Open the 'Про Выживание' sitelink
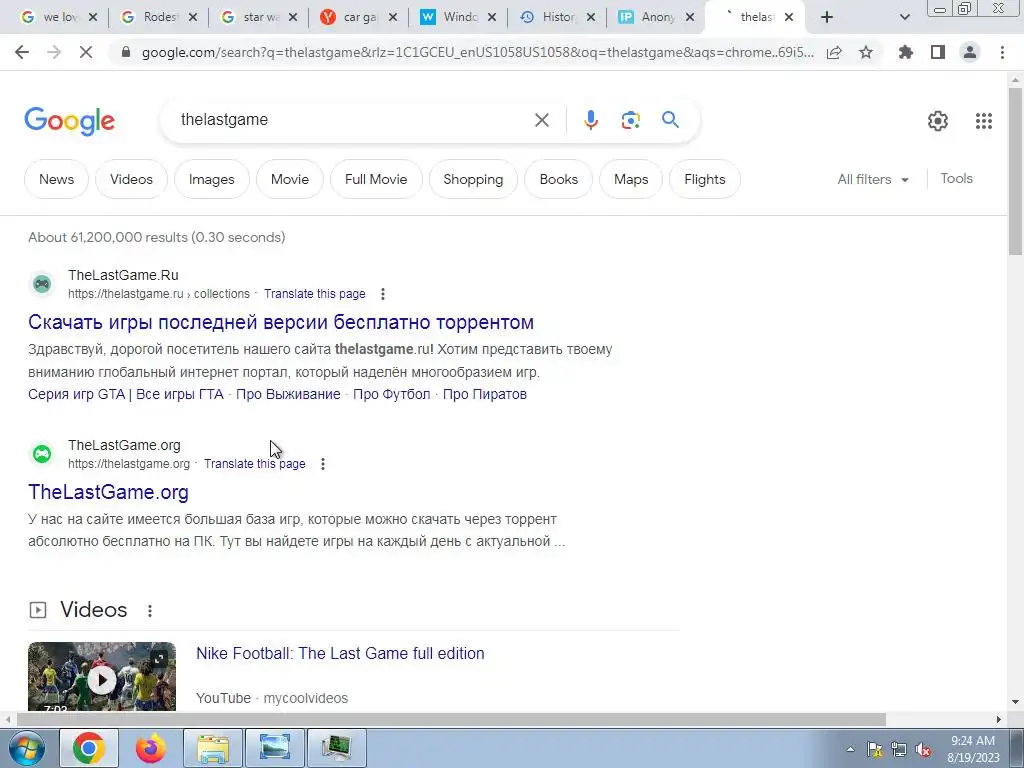Image resolution: width=1024 pixels, height=768 pixels. (x=288, y=394)
